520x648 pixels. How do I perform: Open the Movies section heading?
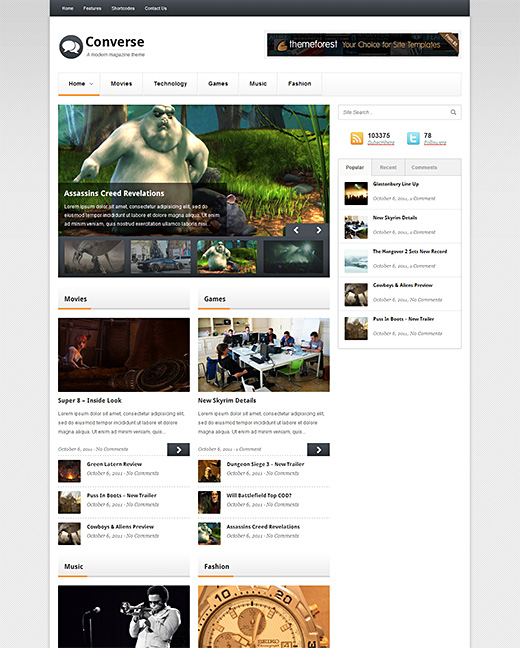coord(76,299)
